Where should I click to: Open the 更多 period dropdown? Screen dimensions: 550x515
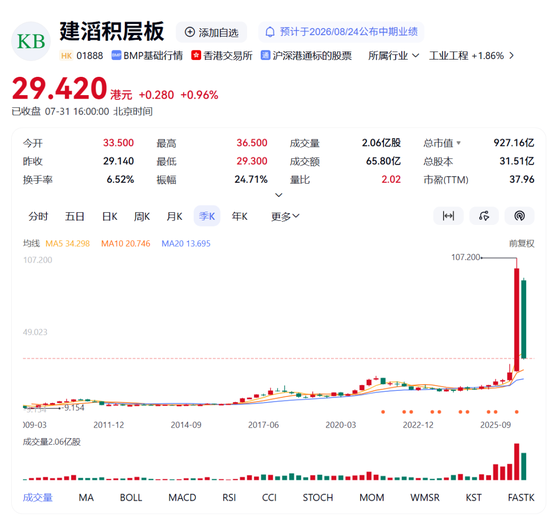285,216
